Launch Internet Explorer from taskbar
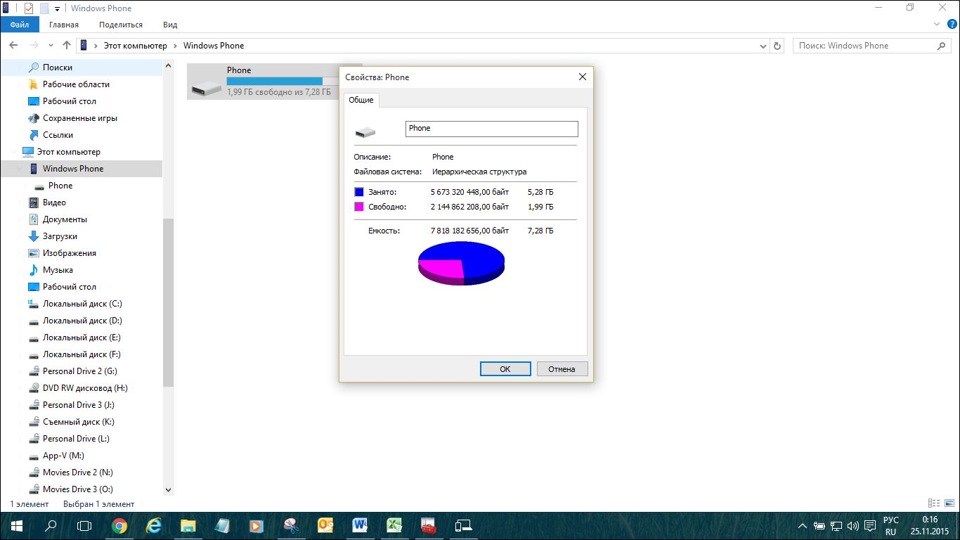 pyautogui.click(x=154, y=526)
